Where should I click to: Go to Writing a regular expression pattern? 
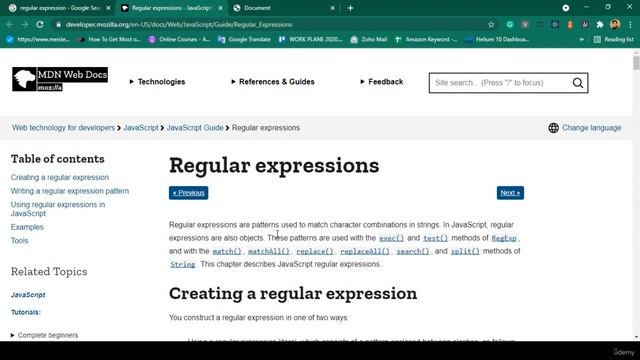(70, 191)
